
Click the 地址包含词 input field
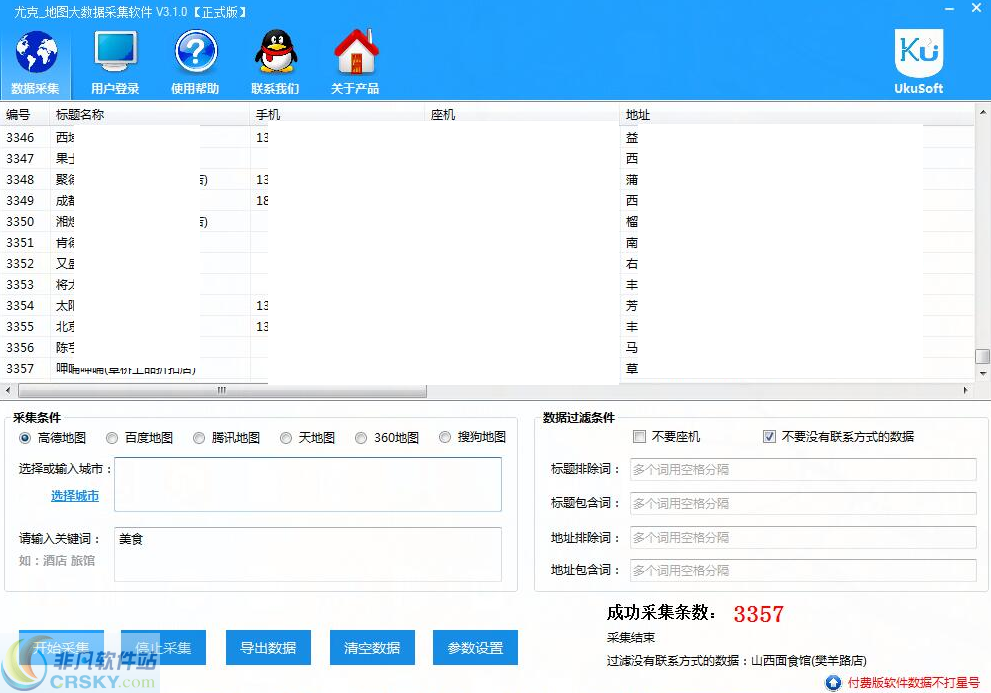[x=803, y=570]
